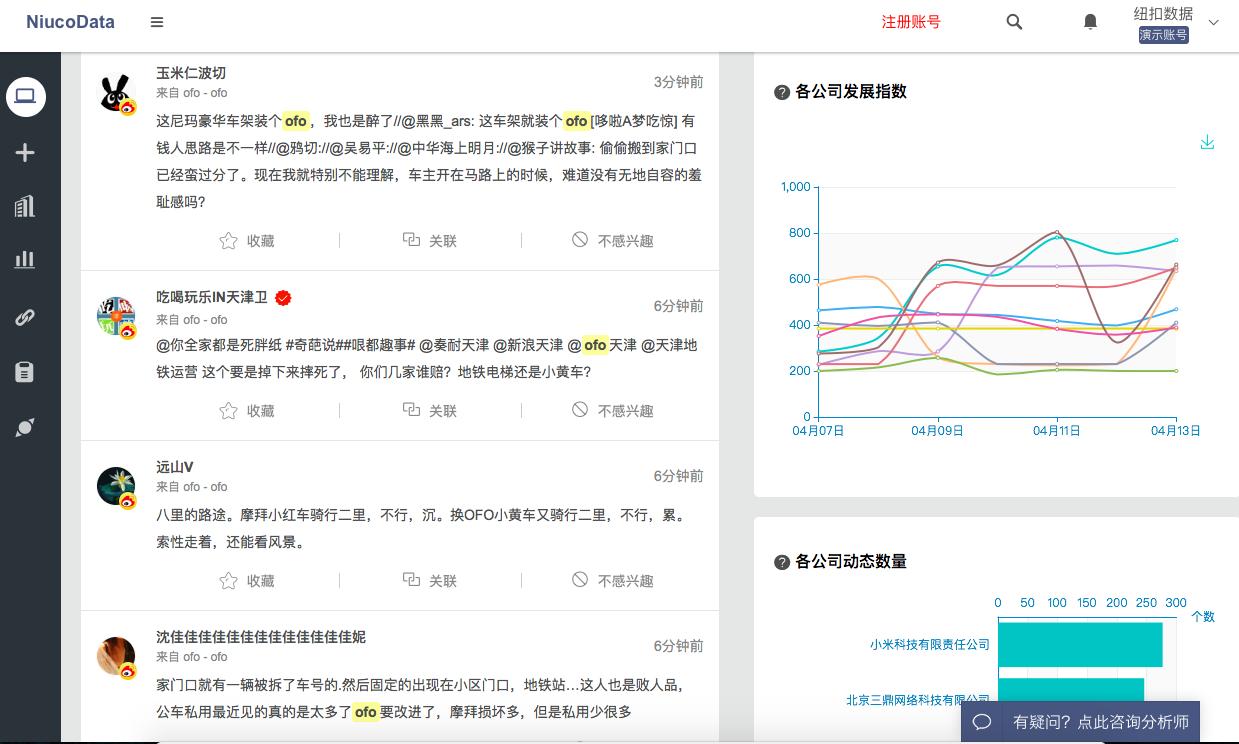Go to the NiucoData home logo
Image resolution: width=1239 pixels, height=744 pixels.
click(70, 22)
